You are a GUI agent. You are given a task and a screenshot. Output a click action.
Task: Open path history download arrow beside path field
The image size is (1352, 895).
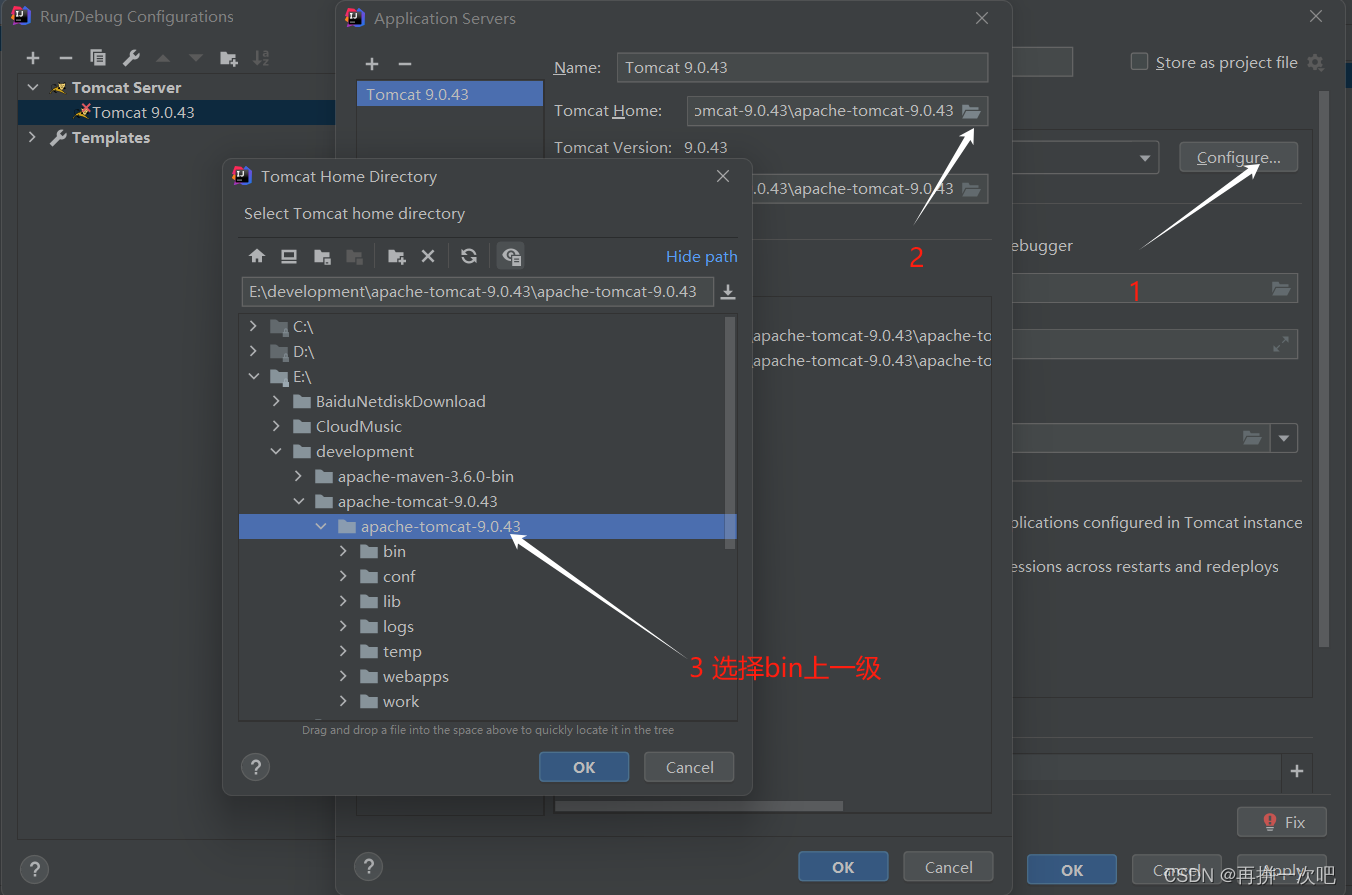click(x=728, y=292)
